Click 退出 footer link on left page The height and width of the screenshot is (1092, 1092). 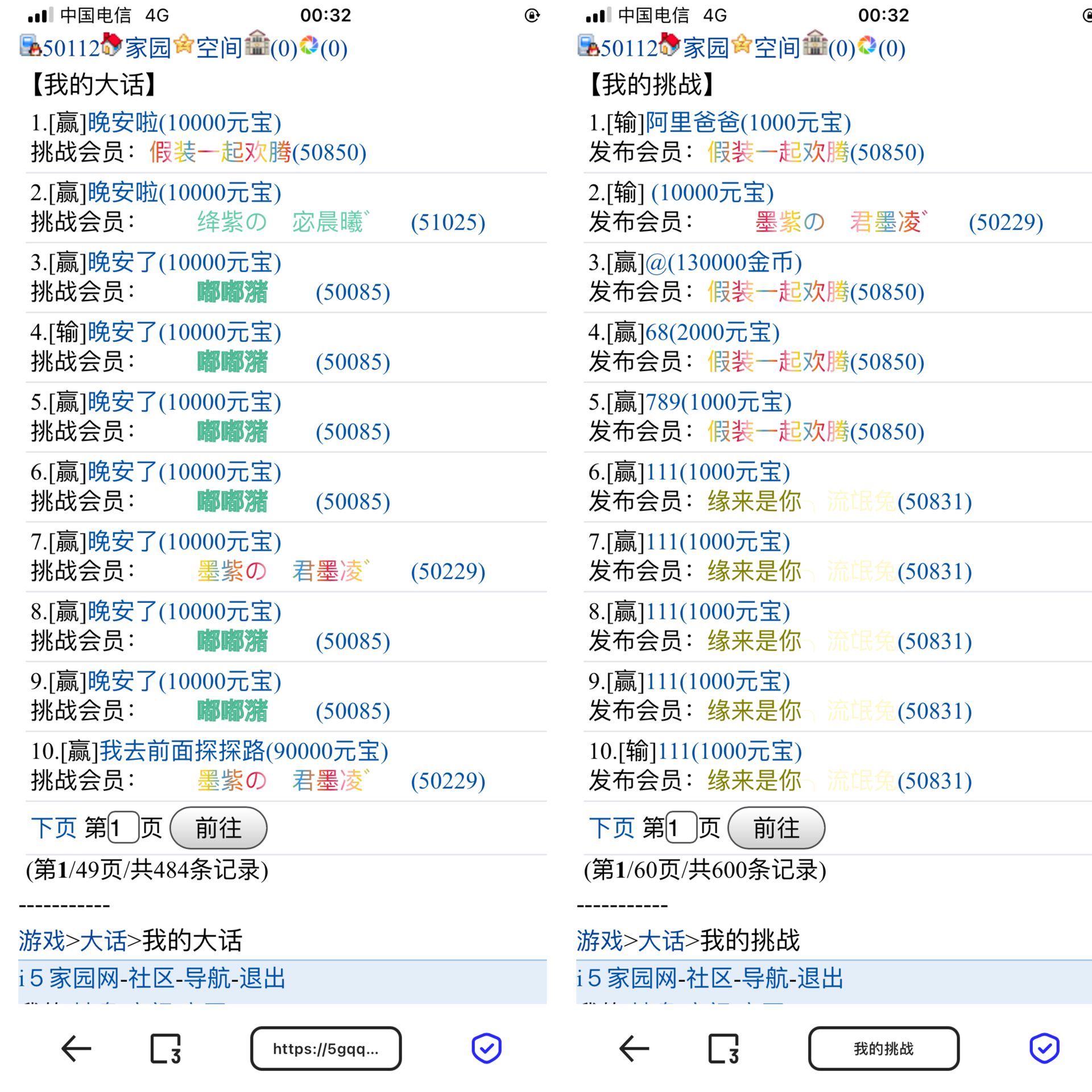point(262,979)
